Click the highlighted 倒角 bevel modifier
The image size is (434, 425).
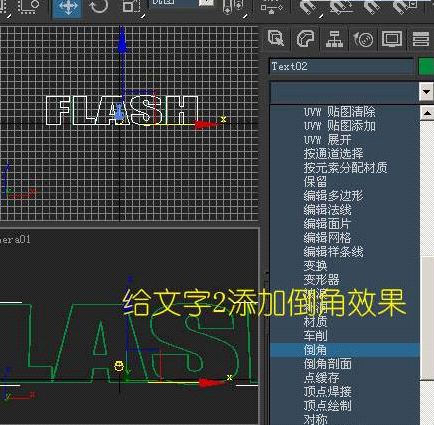[x=345, y=350]
